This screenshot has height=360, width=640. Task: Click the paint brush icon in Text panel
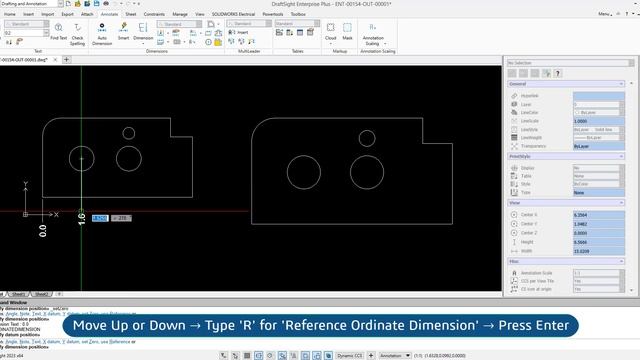point(19,42)
